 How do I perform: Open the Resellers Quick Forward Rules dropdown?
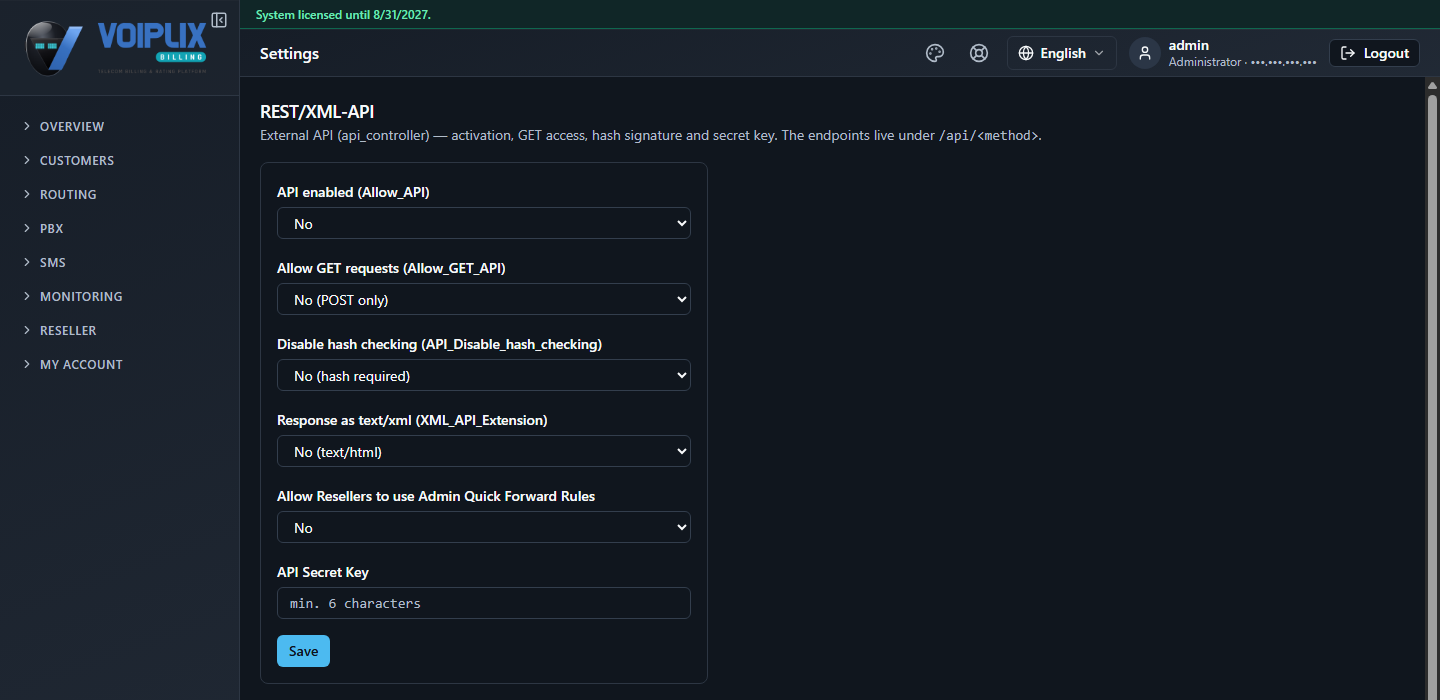tap(484, 527)
